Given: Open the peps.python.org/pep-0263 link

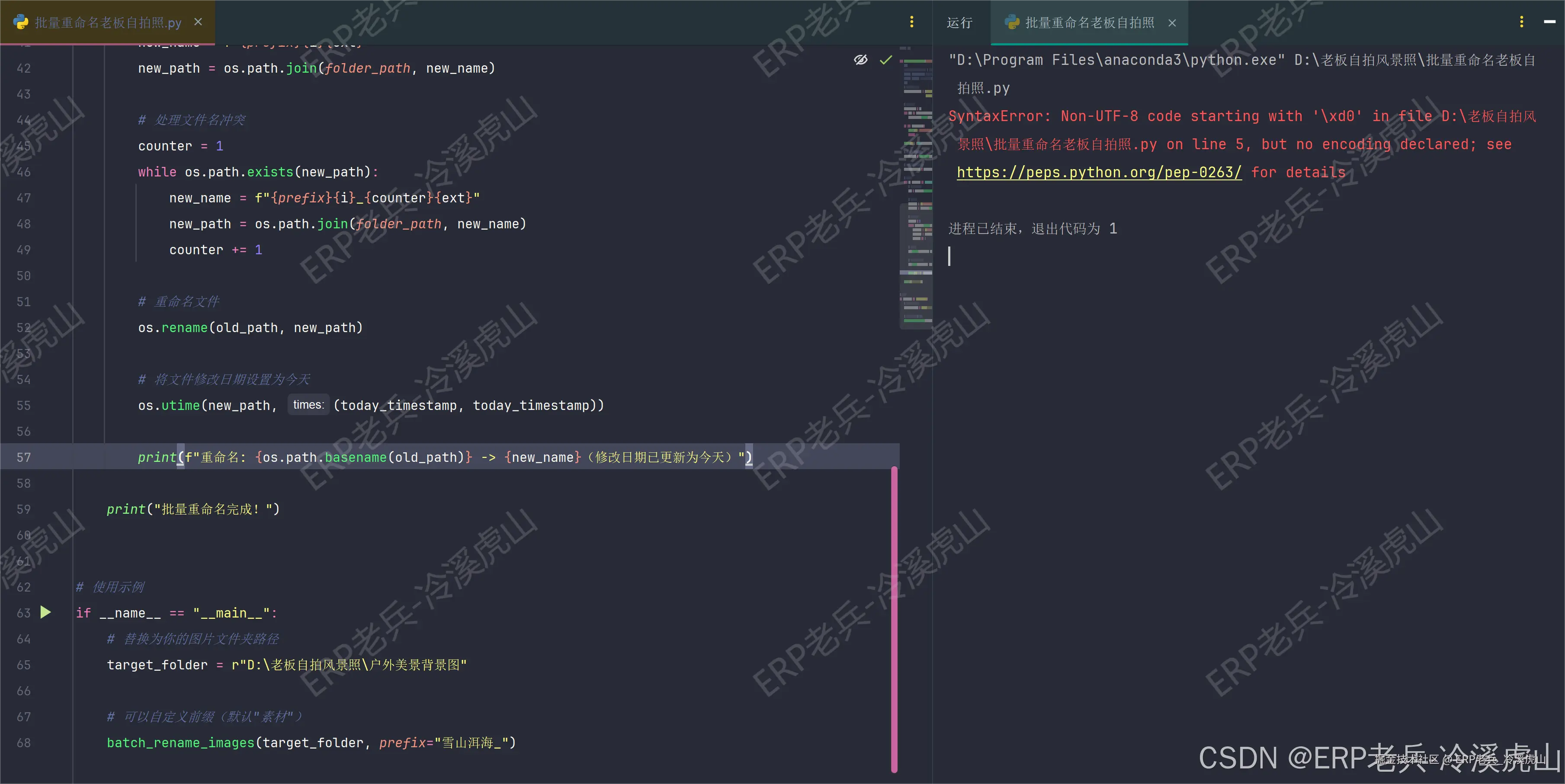Looking at the screenshot, I should tap(1098, 173).
